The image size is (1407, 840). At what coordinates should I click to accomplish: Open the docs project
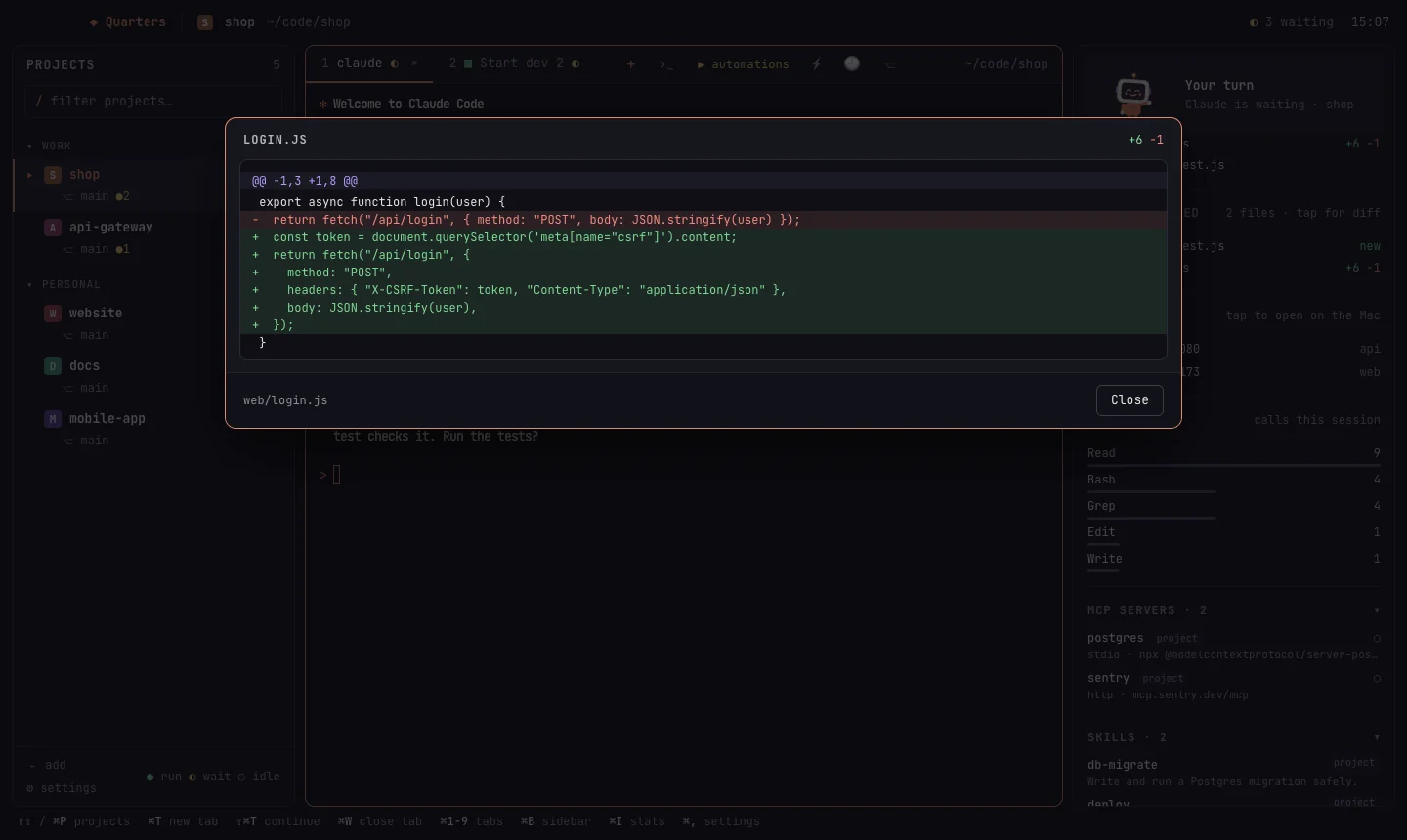tap(153, 376)
